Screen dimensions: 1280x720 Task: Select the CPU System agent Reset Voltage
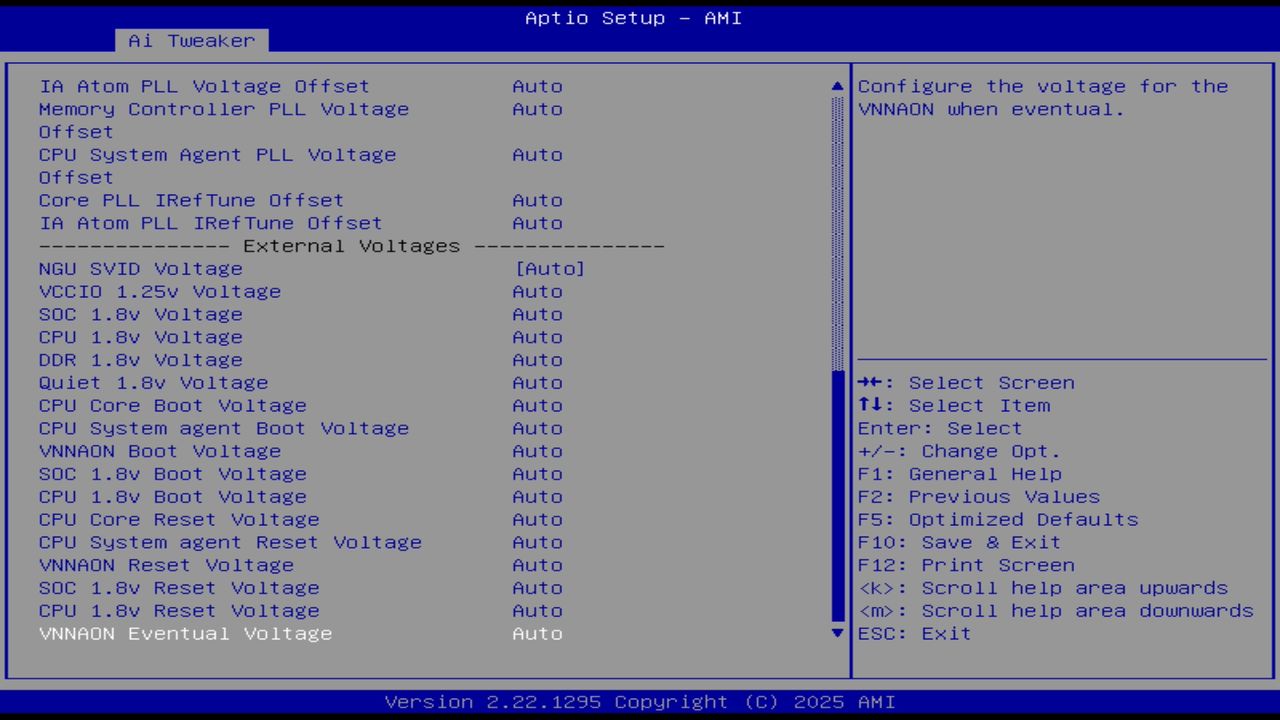click(230, 542)
